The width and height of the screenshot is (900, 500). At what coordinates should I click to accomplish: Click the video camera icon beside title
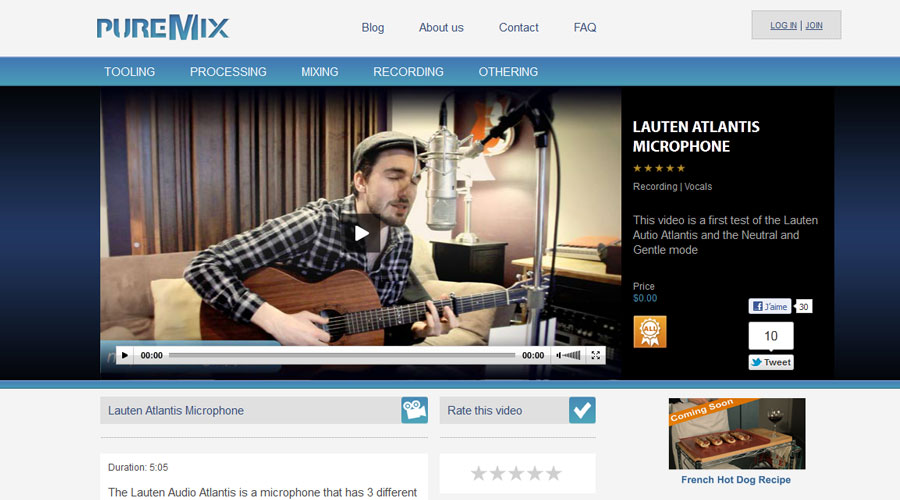tap(414, 410)
